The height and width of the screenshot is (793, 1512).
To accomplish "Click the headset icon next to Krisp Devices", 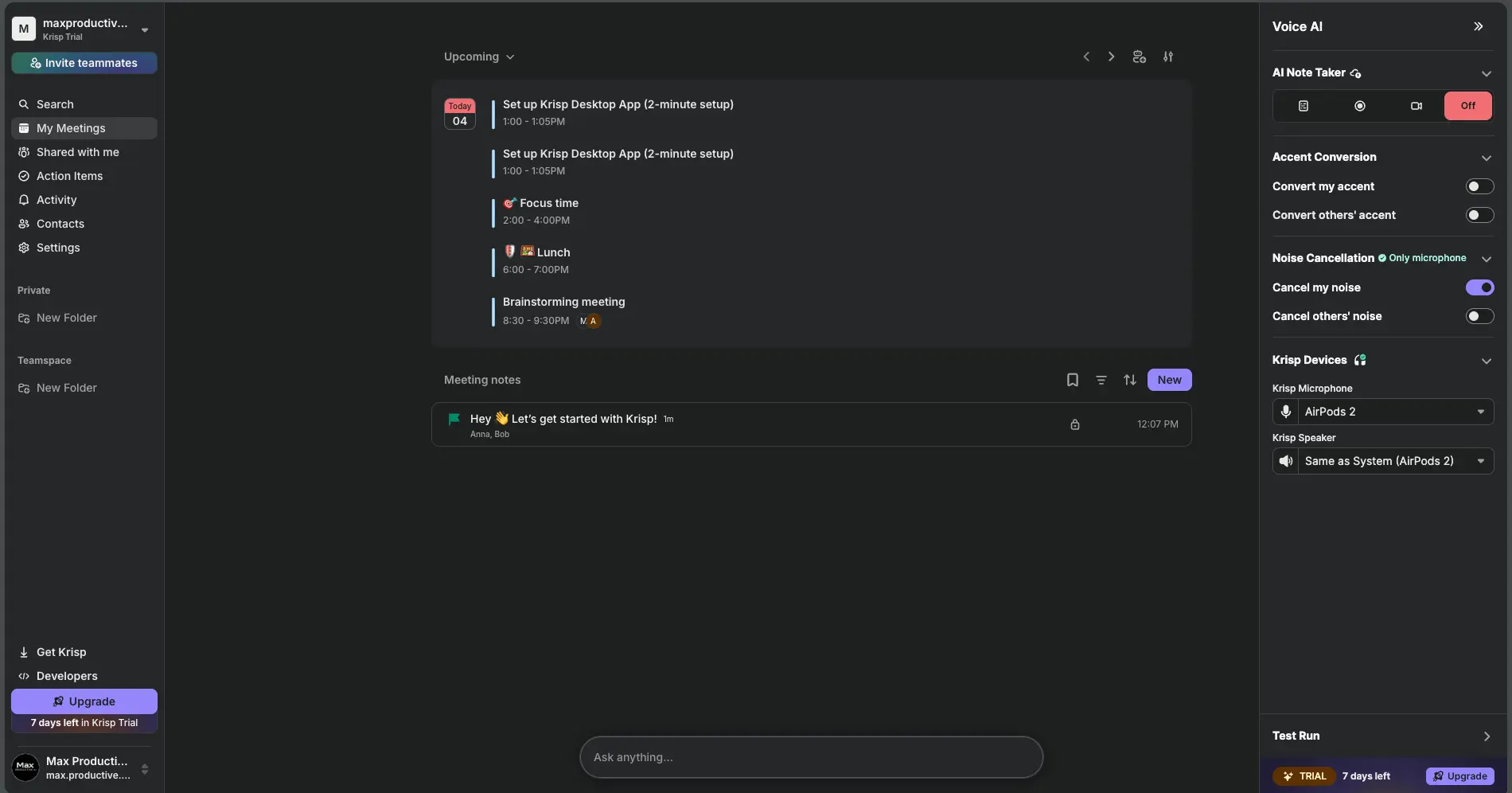I will (1360, 360).
